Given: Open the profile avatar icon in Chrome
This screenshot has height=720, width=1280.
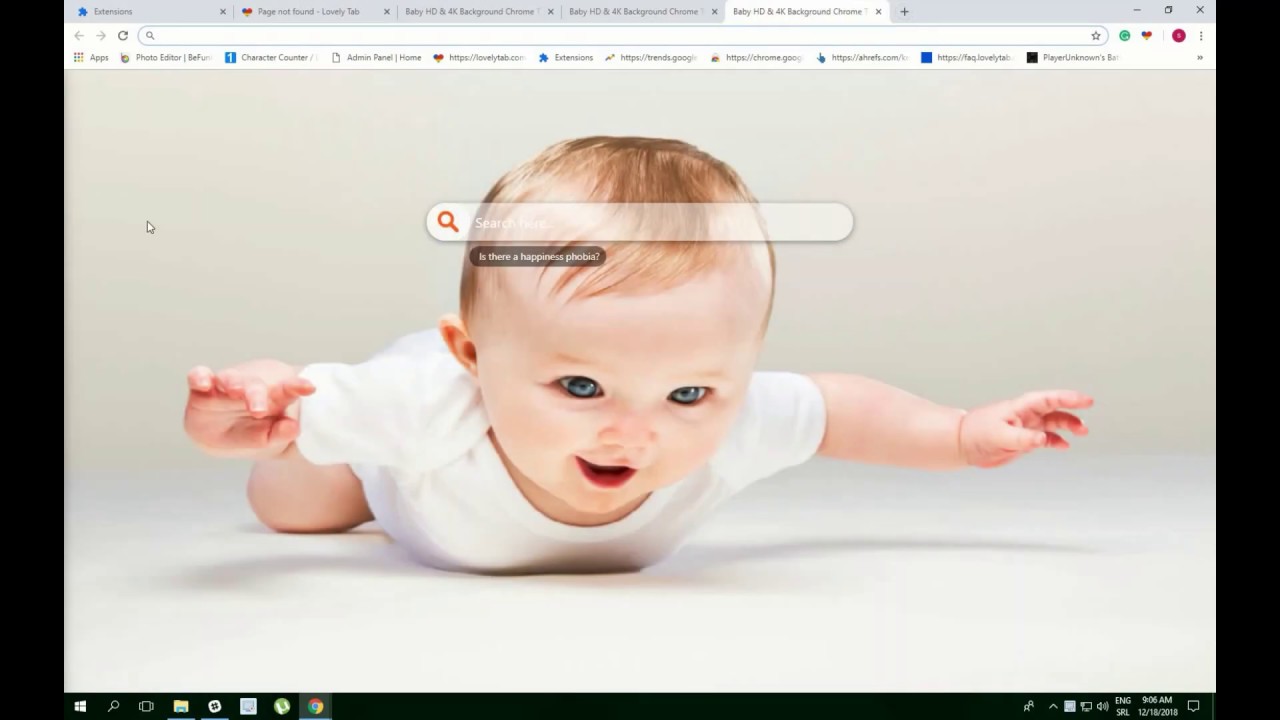Looking at the screenshot, I should click(1178, 35).
